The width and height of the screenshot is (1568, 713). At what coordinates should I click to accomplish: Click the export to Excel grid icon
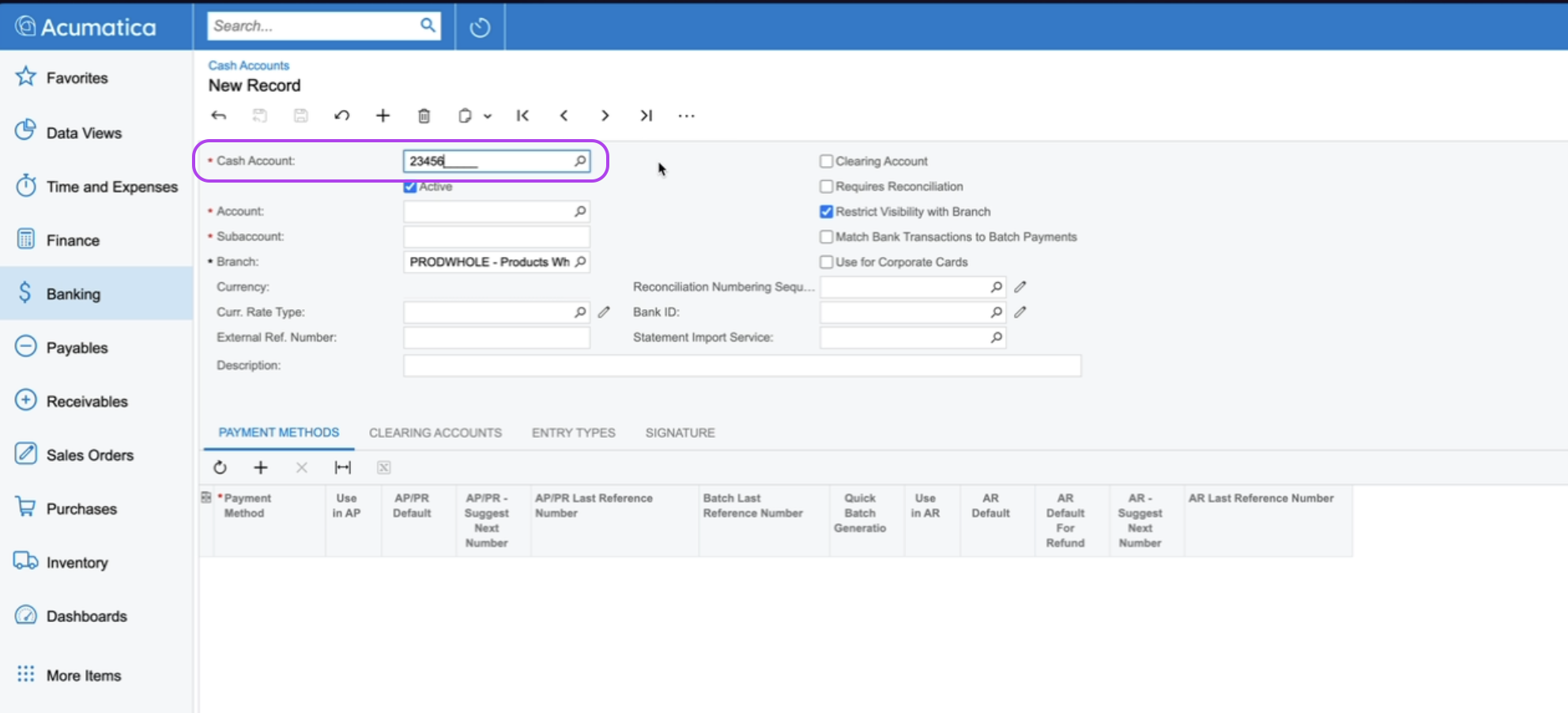tap(383, 467)
